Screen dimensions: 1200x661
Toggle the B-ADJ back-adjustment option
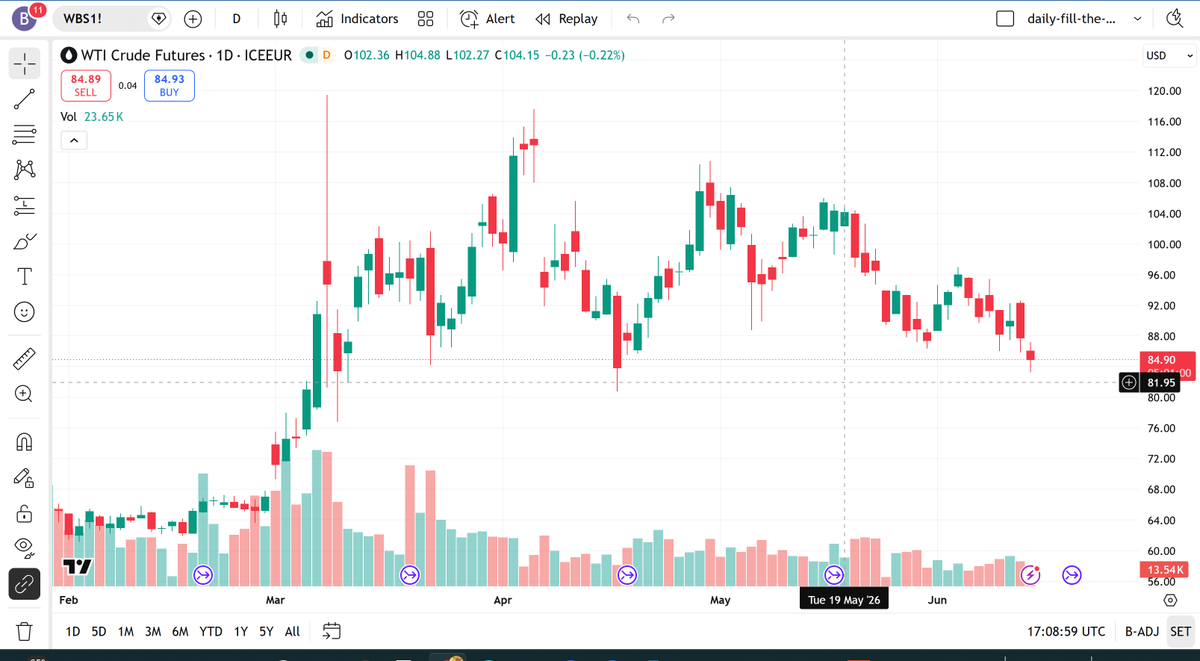click(x=1142, y=631)
